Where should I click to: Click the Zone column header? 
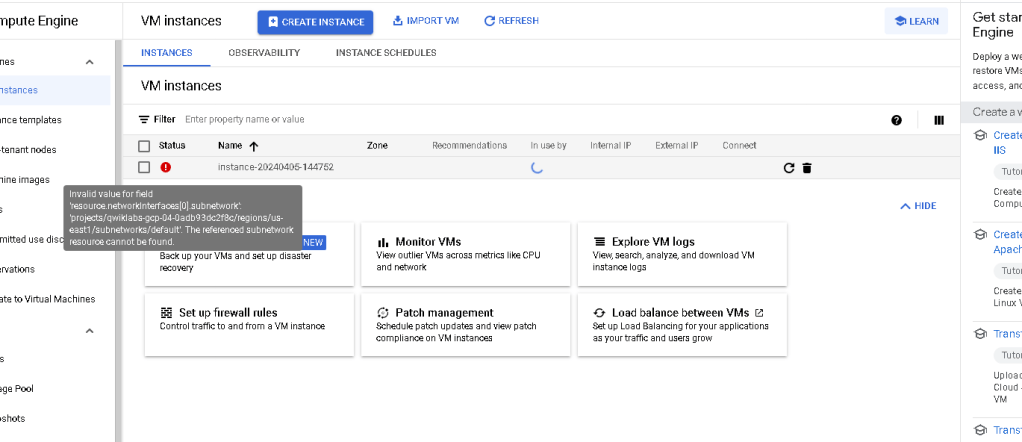pyautogui.click(x=377, y=146)
